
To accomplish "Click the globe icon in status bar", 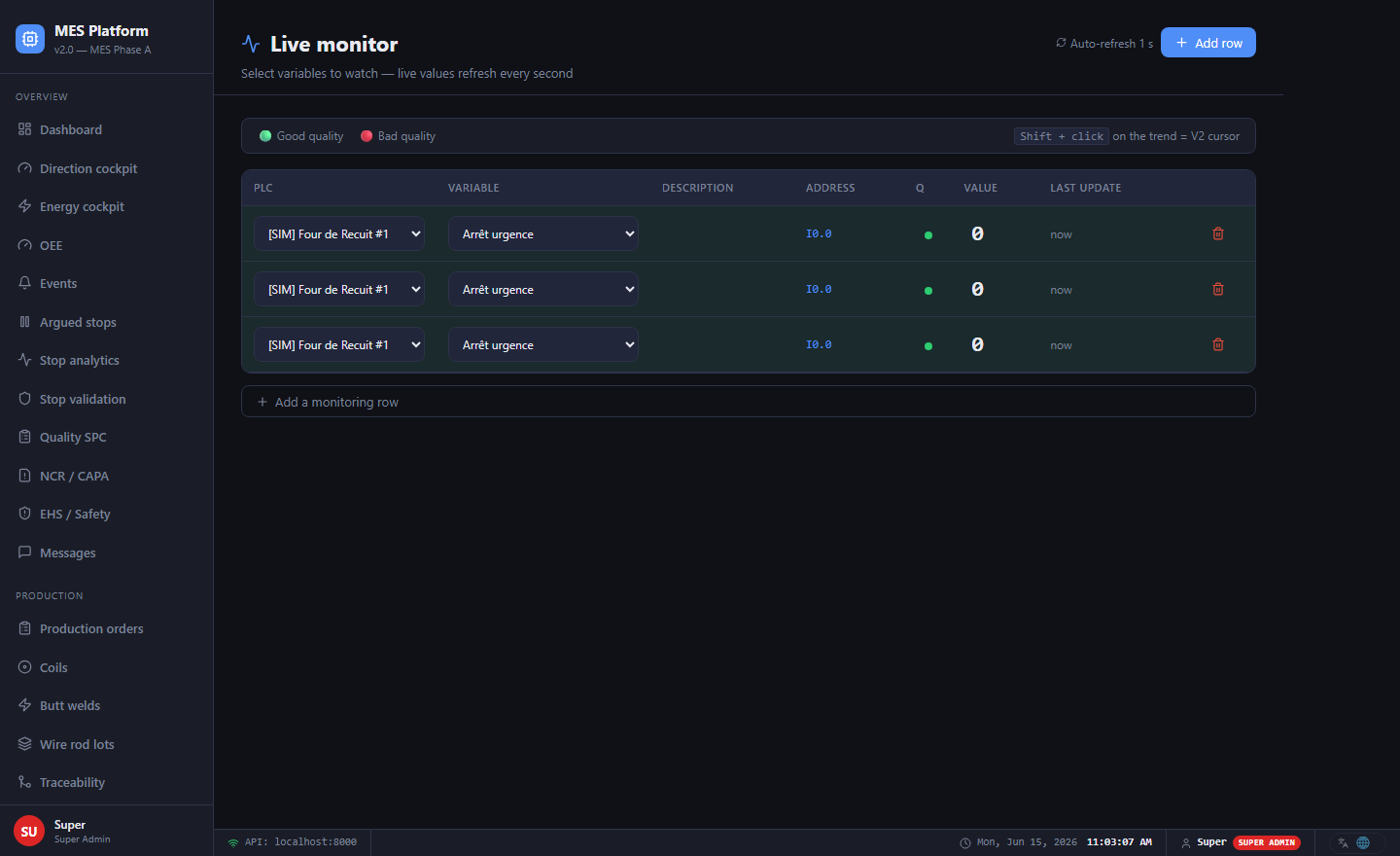I will [1363, 842].
